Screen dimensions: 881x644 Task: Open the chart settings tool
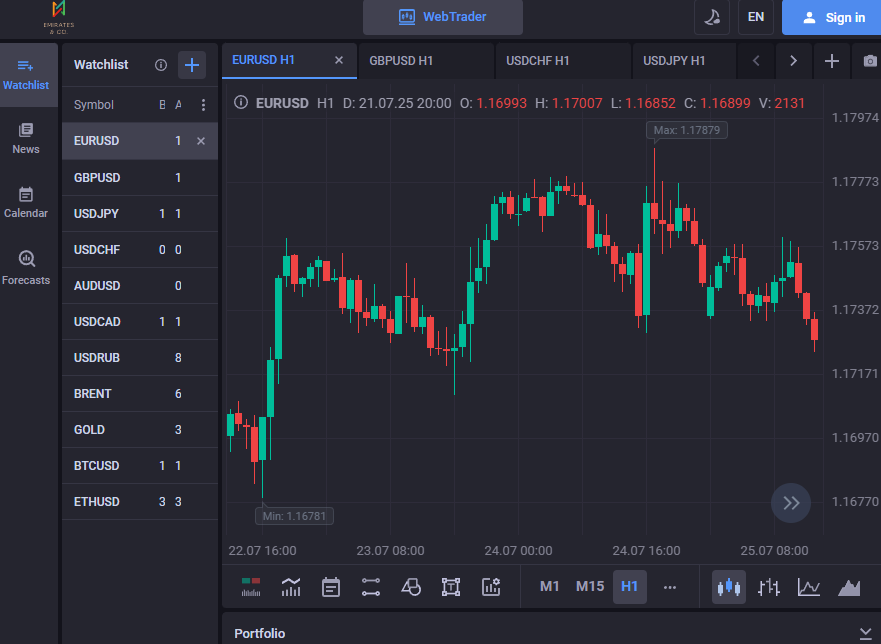point(491,587)
